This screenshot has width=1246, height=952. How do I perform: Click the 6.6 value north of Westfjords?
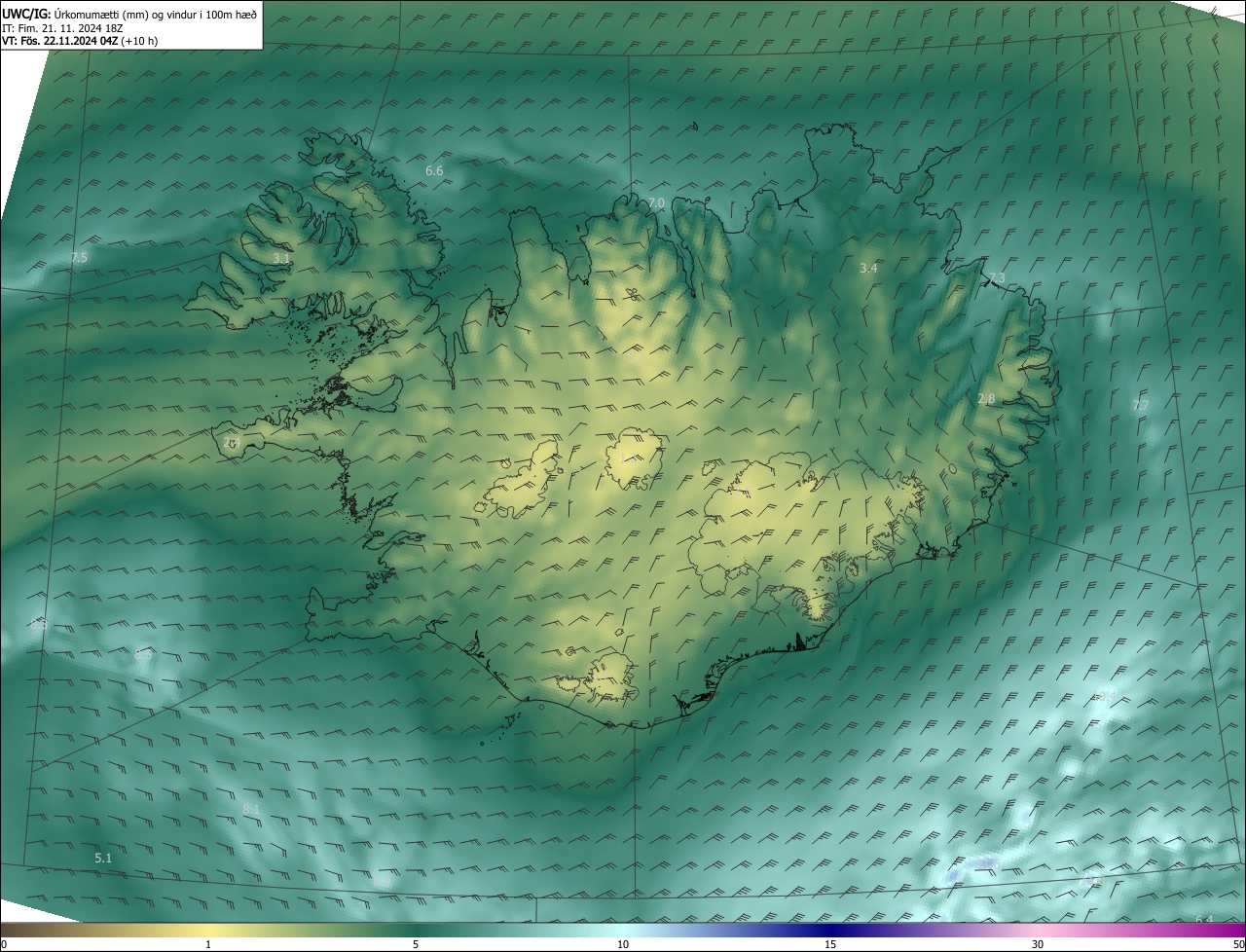(434, 171)
